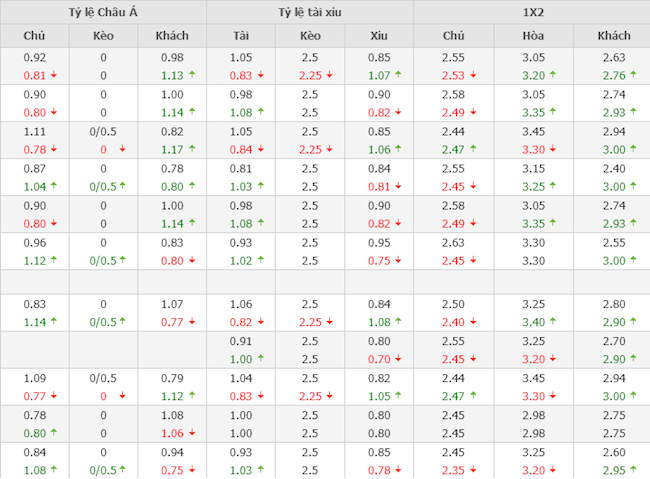Click the Tài column header

(x=241, y=36)
